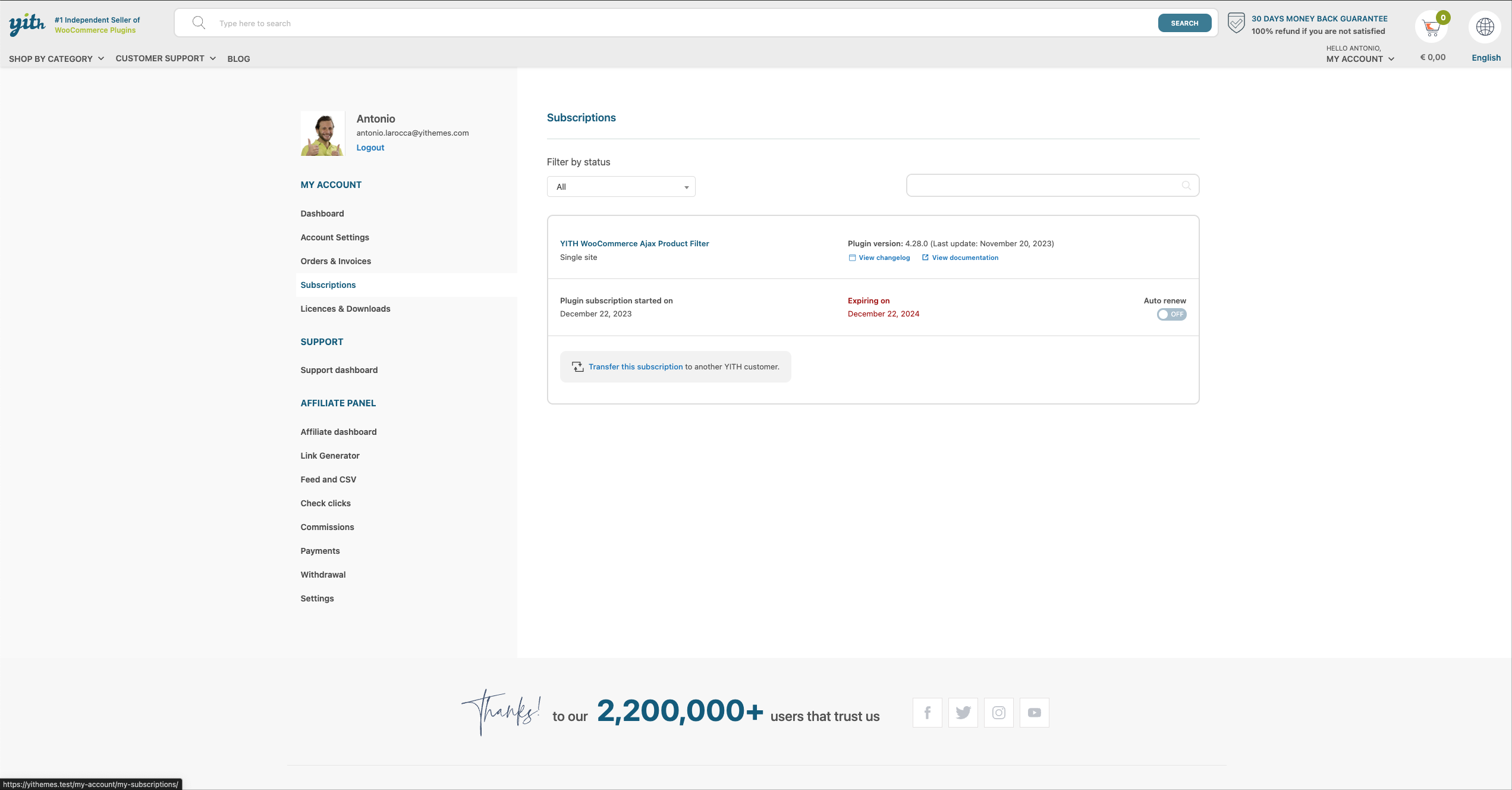
Task: Open Check clicks page
Action: pos(326,503)
